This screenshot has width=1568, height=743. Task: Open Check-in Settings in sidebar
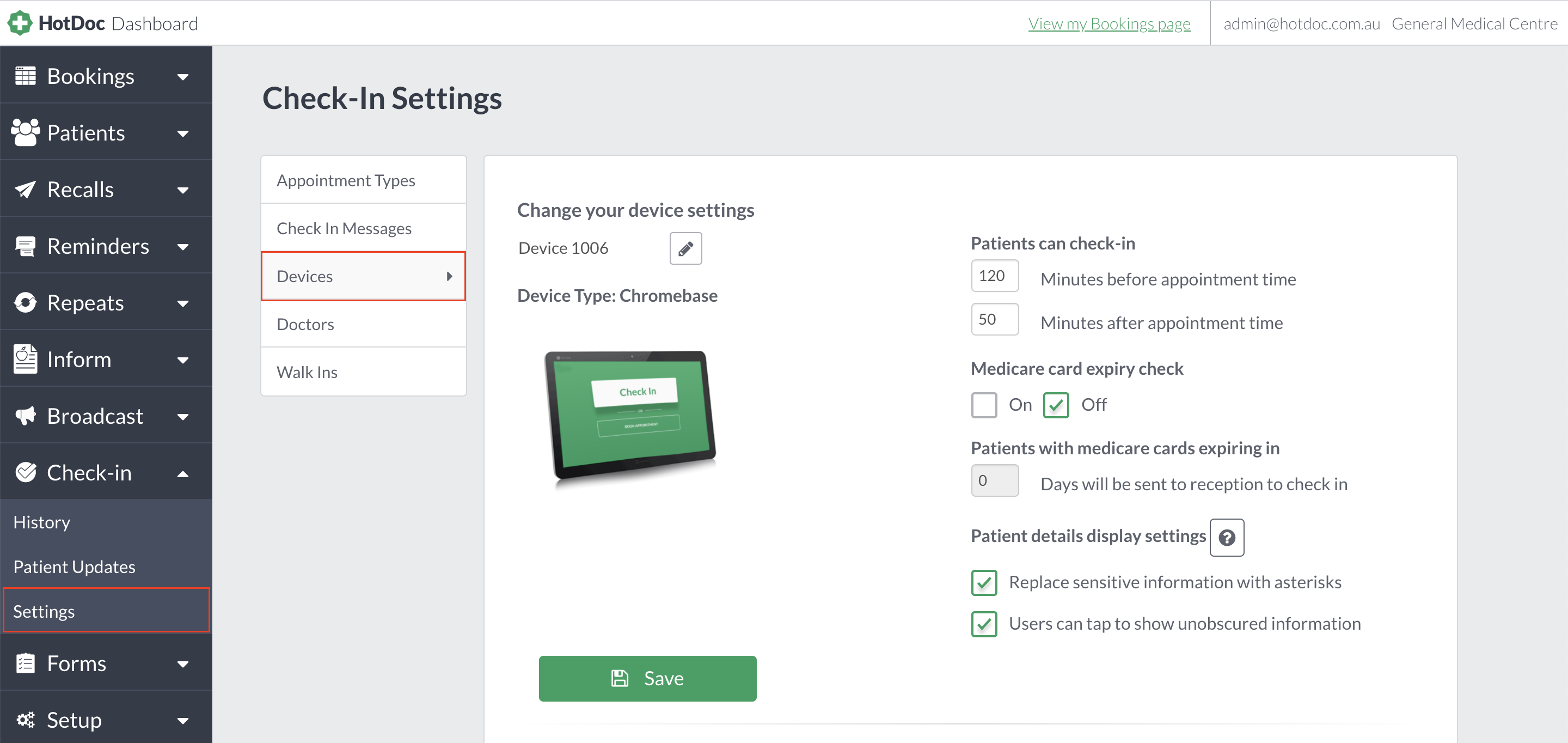(106, 611)
